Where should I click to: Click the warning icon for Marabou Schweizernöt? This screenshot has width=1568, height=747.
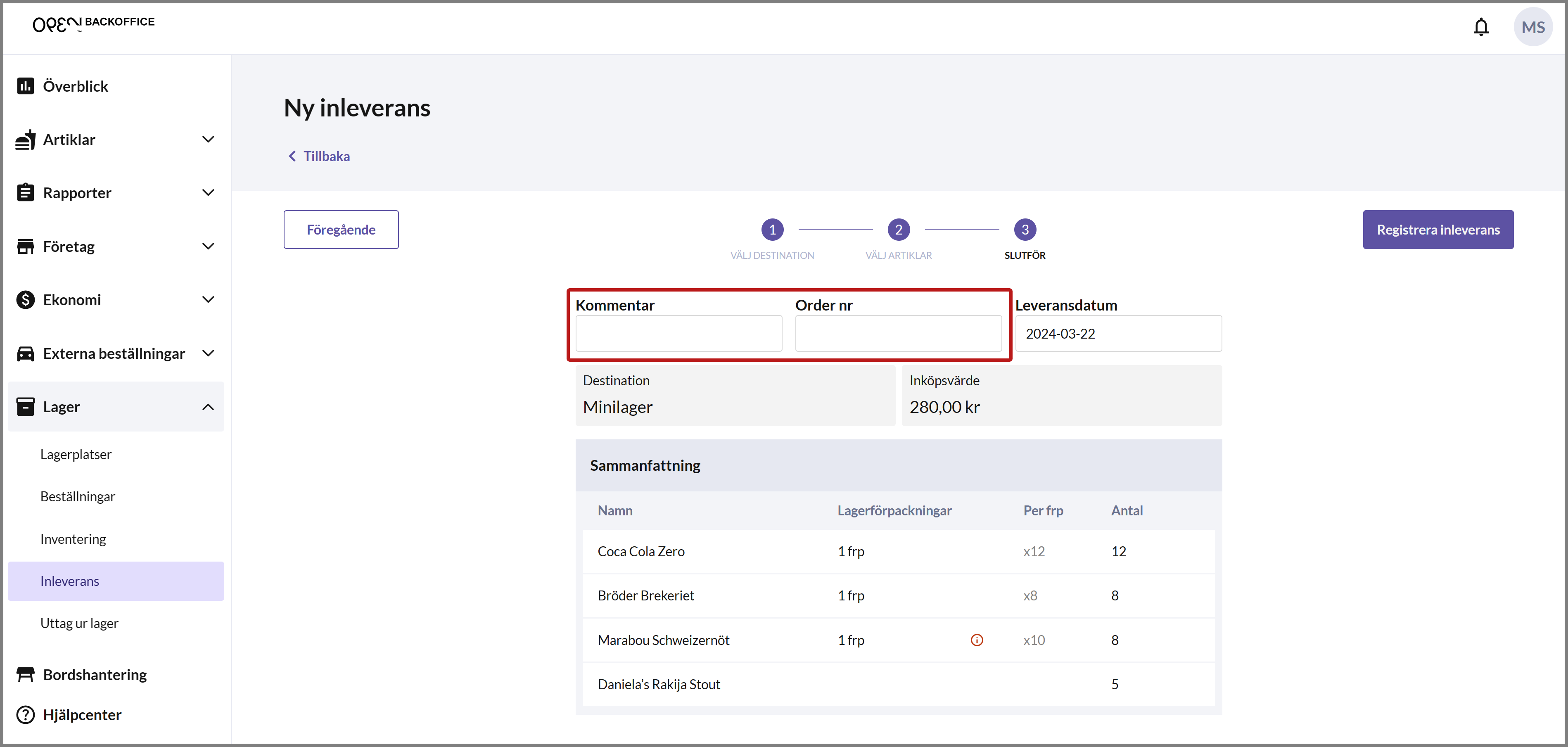click(976, 640)
